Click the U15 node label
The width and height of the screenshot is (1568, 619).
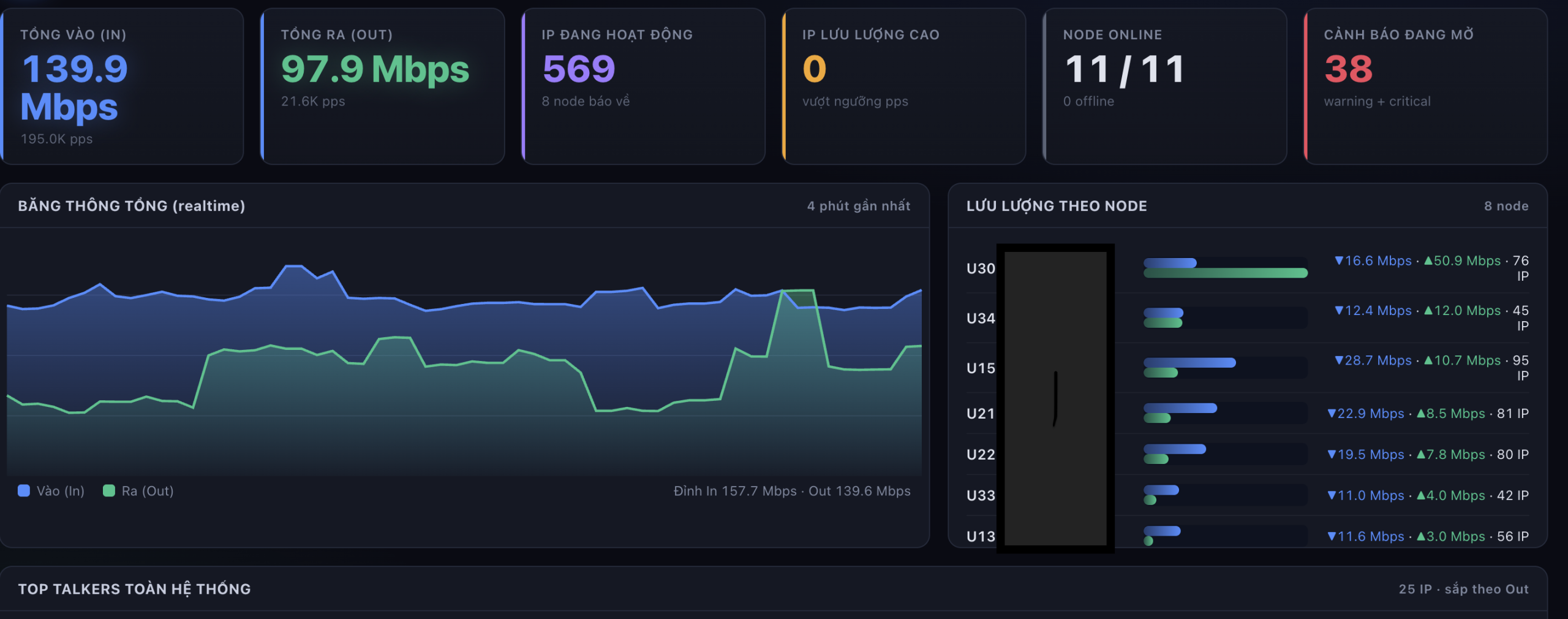pos(981,368)
